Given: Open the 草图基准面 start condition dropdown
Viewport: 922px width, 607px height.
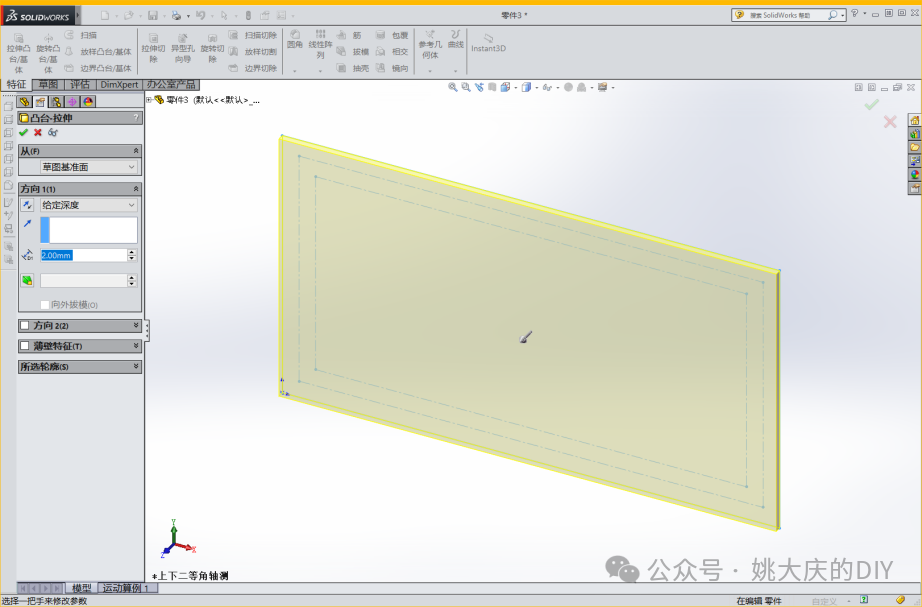Looking at the screenshot, I should click(x=89, y=167).
